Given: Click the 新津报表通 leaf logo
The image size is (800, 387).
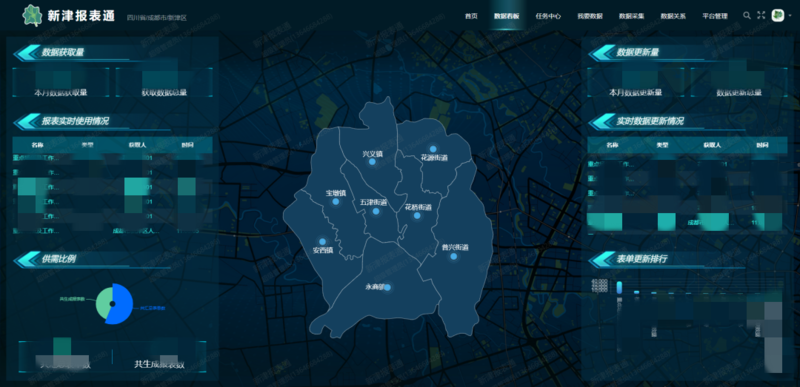Looking at the screenshot, I should pos(32,15).
